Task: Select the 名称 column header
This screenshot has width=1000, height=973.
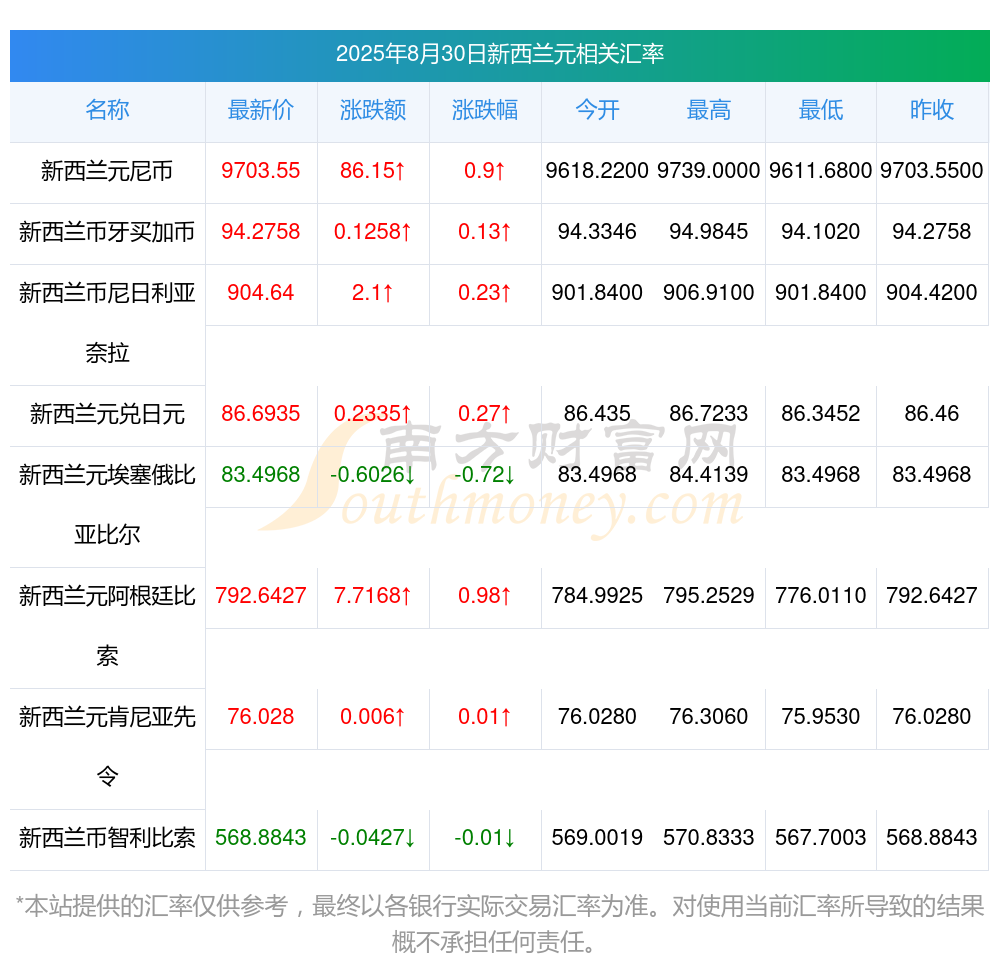Action: [x=107, y=110]
